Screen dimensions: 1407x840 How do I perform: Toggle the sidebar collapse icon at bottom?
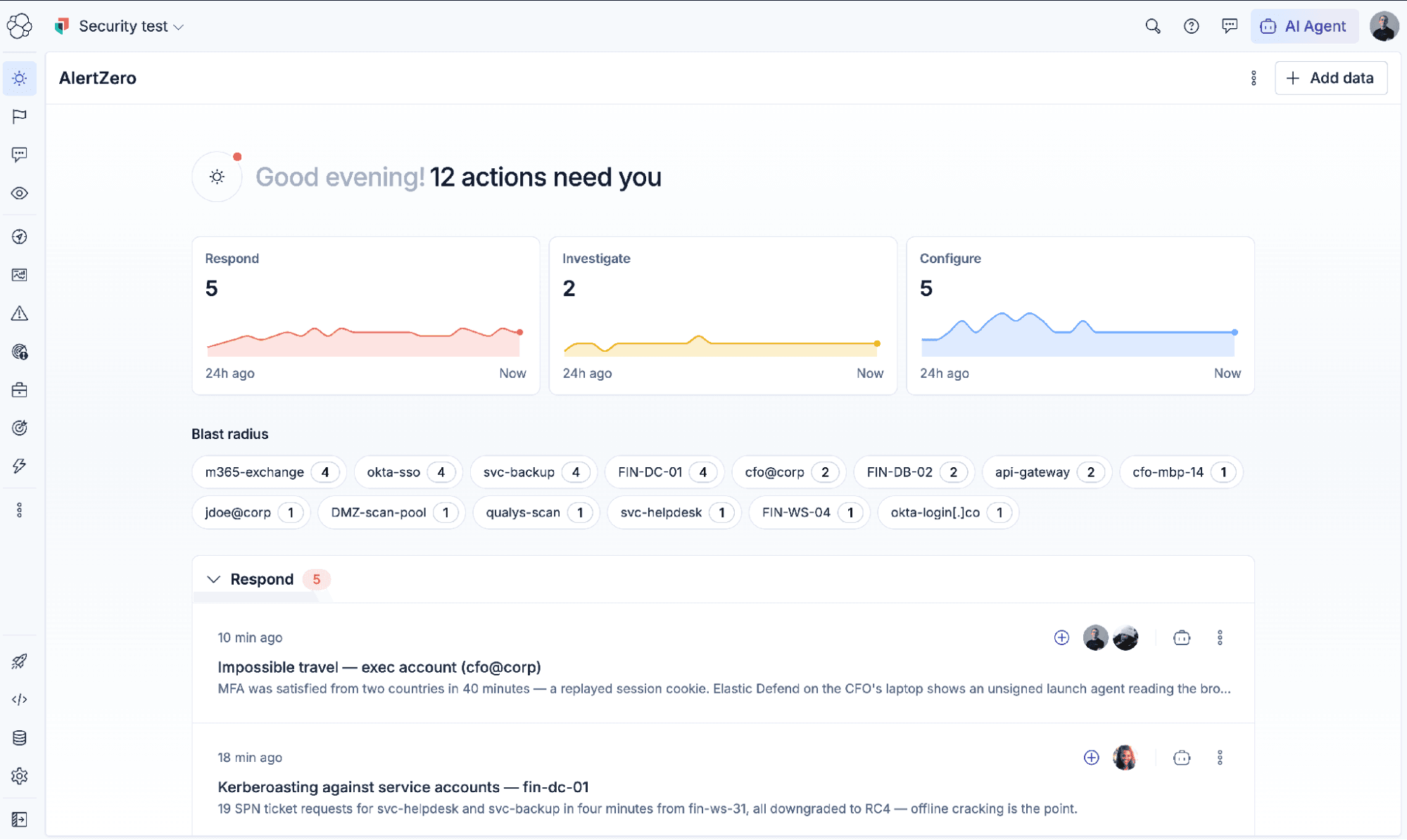point(20,820)
